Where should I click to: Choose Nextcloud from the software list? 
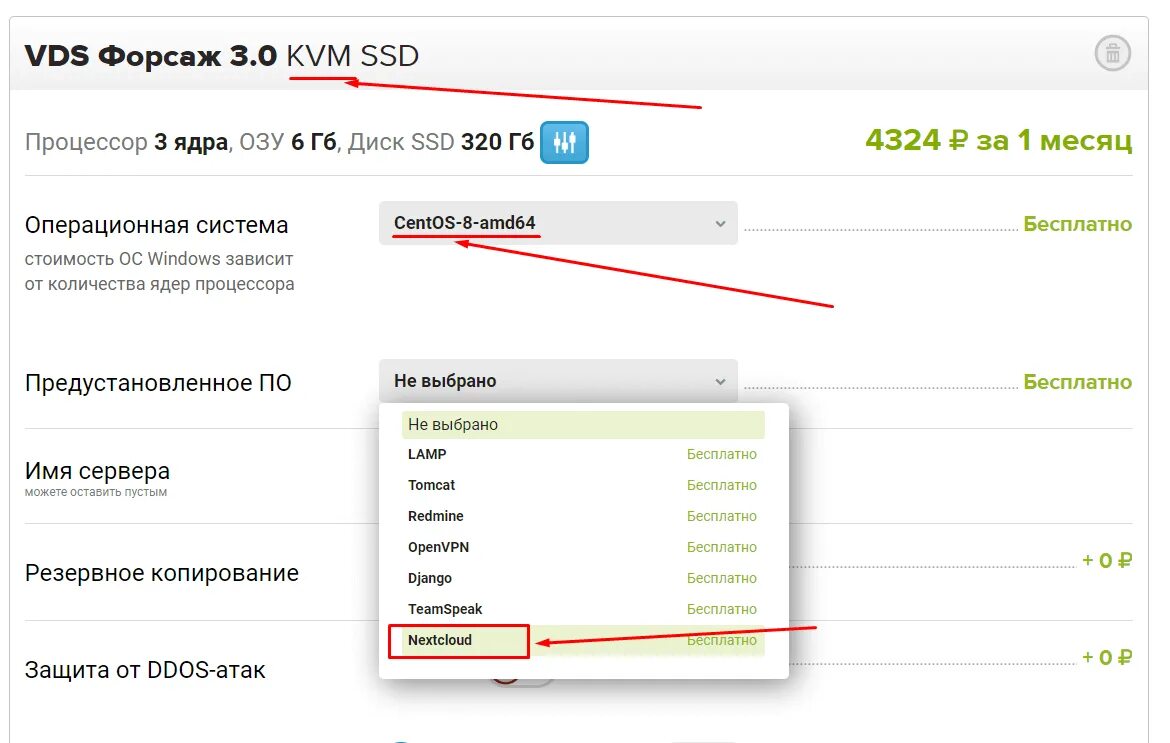point(583,640)
